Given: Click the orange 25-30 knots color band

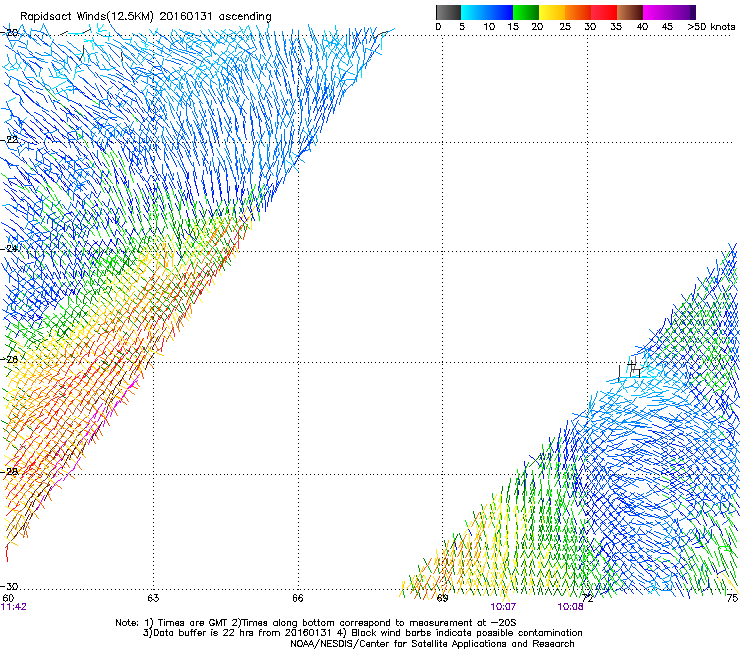Looking at the screenshot, I should pos(578,12).
